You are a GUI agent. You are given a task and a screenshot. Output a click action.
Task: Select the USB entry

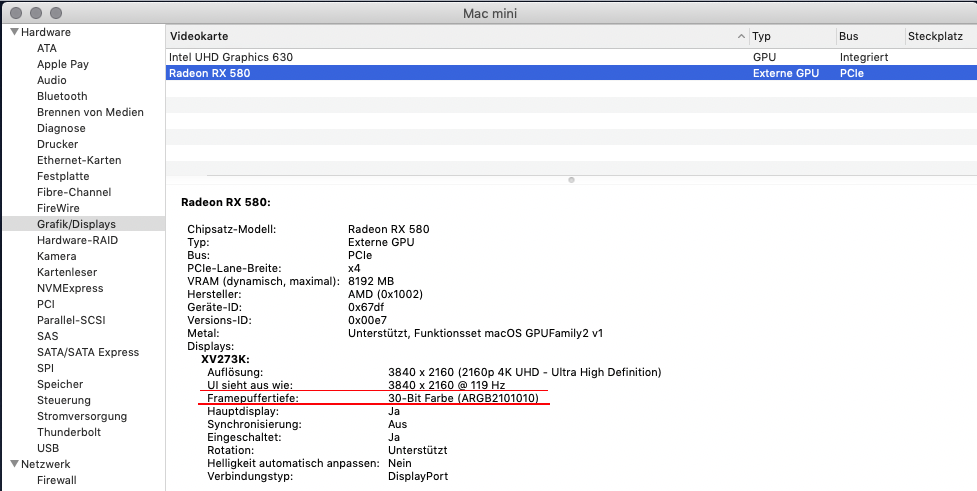(x=48, y=448)
